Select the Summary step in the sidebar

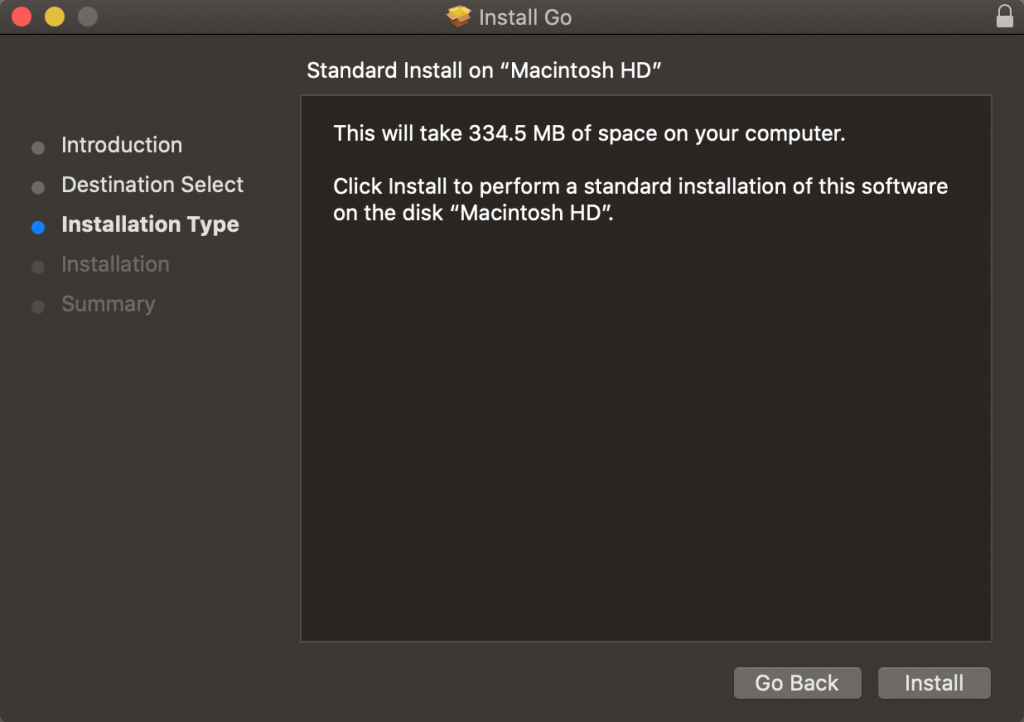coord(108,304)
